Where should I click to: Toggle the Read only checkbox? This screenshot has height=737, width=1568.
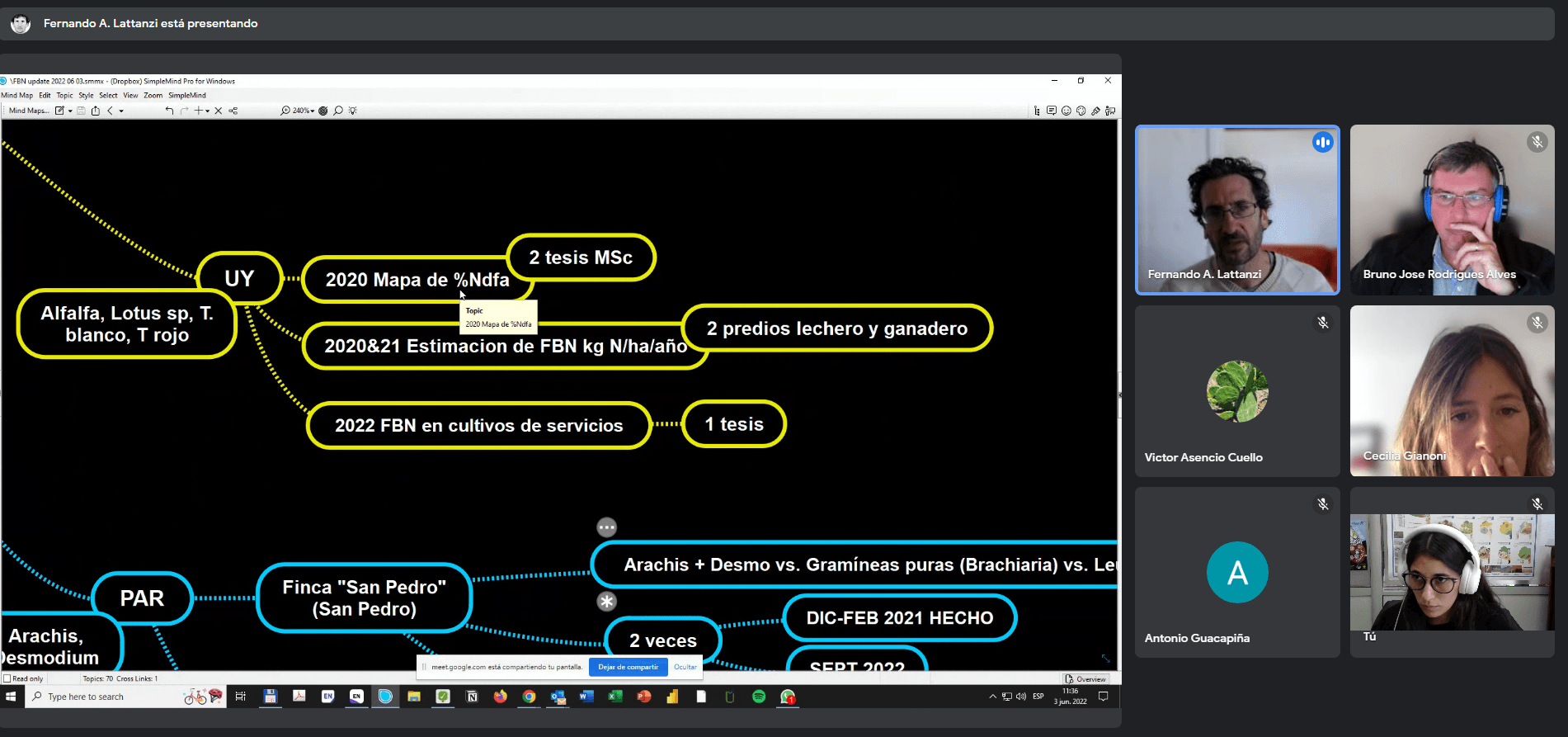pyautogui.click(x=7, y=679)
